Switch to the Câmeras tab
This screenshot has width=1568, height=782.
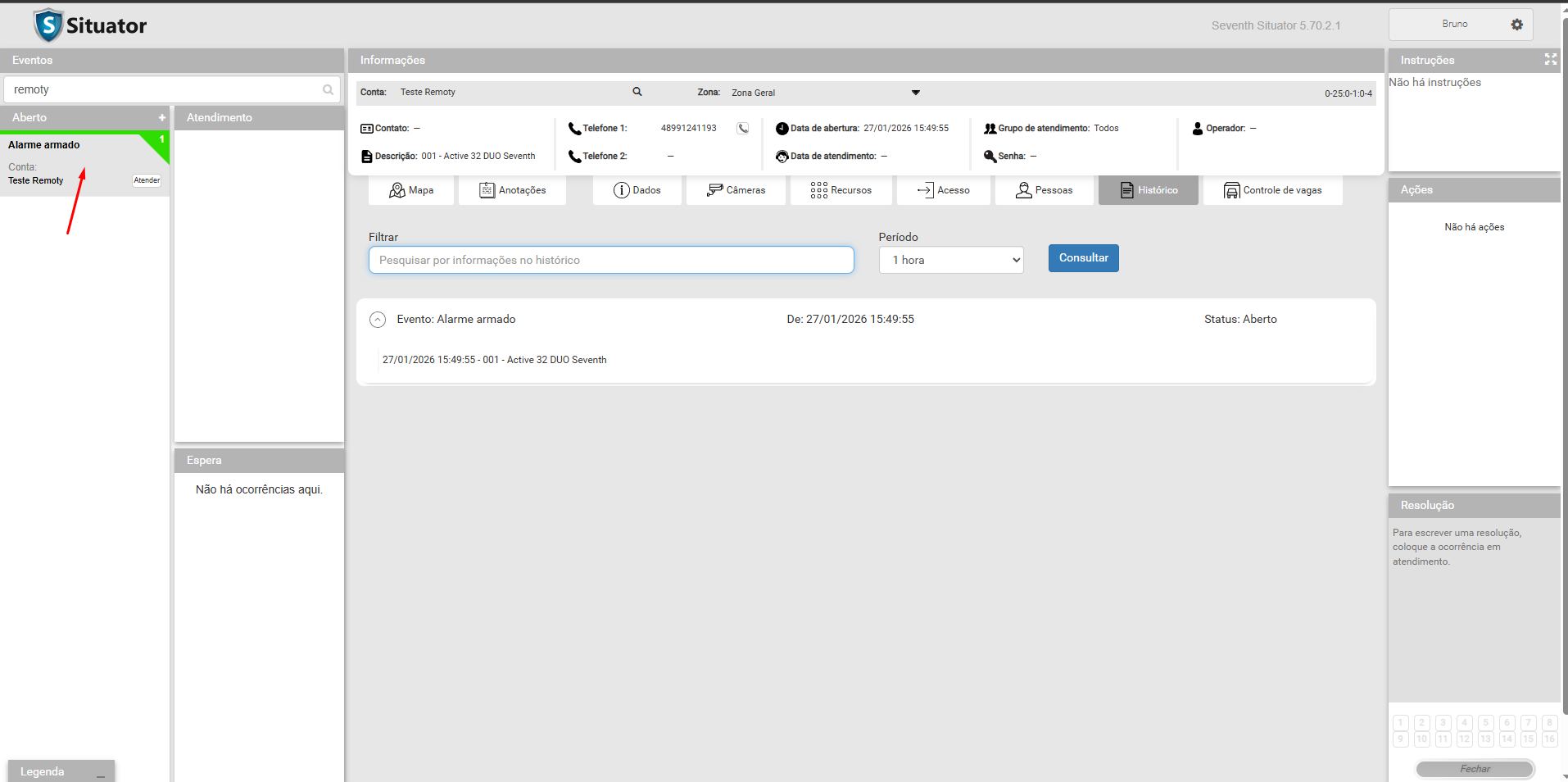click(x=736, y=190)
